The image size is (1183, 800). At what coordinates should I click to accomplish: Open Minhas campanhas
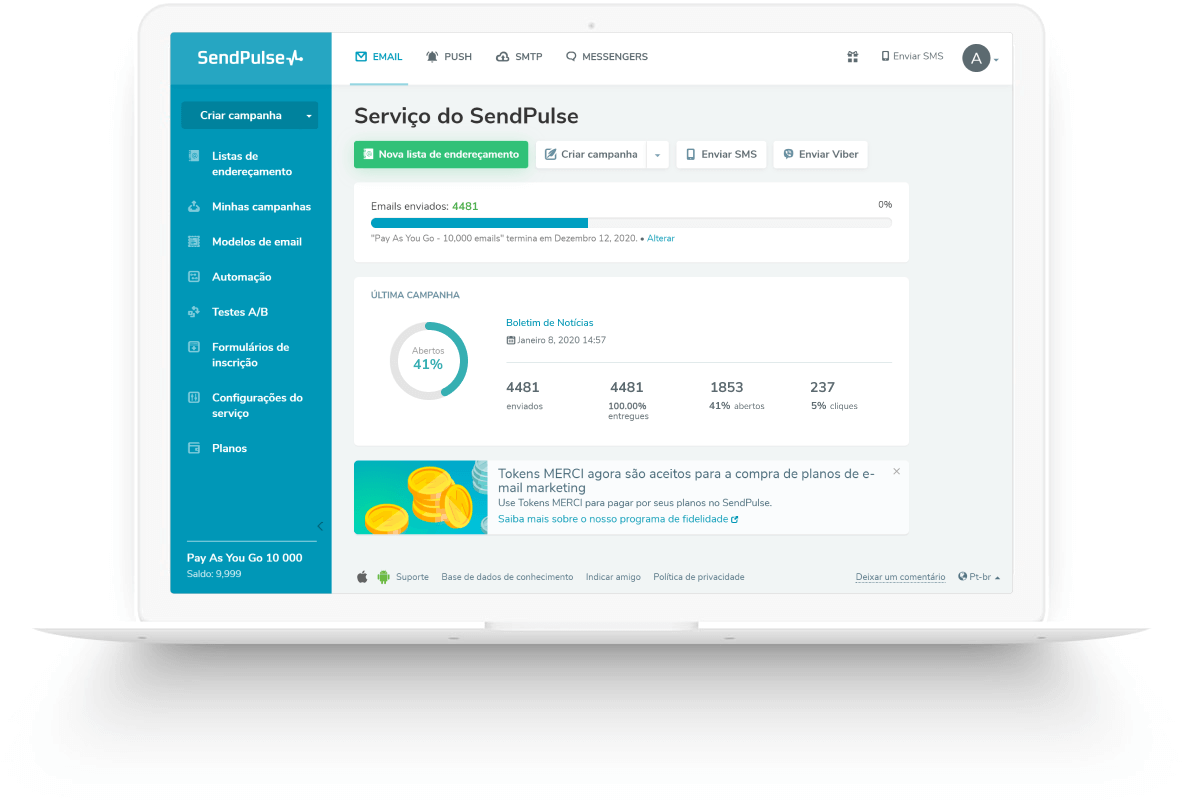261,207
